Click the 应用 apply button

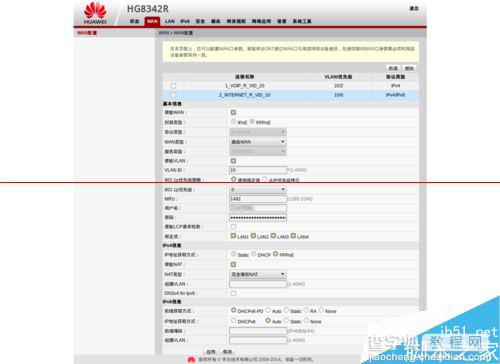pos(210,352)
